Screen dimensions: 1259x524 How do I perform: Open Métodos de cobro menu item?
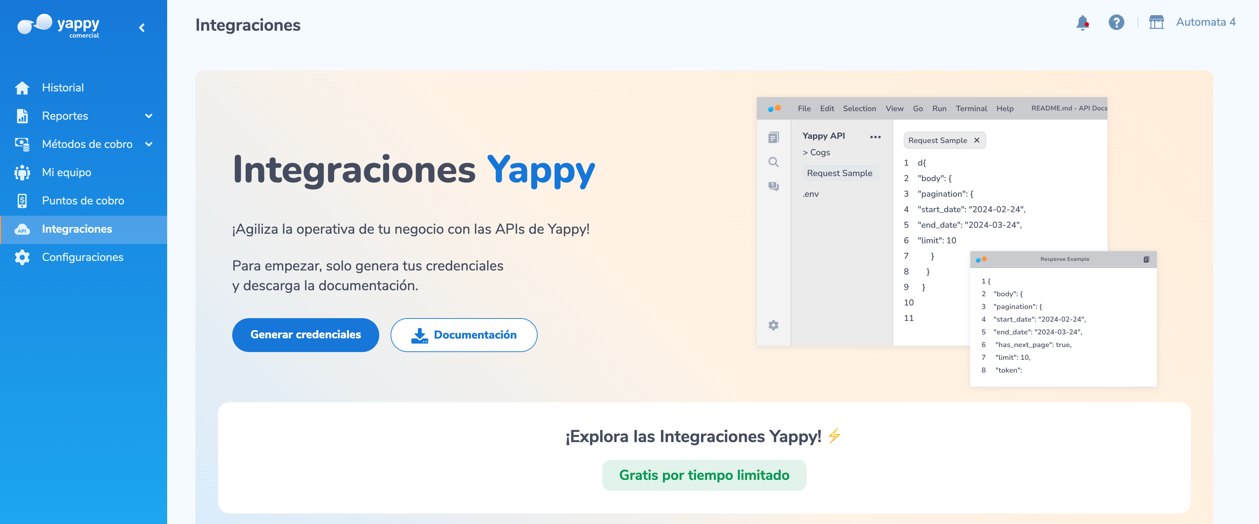83,144
